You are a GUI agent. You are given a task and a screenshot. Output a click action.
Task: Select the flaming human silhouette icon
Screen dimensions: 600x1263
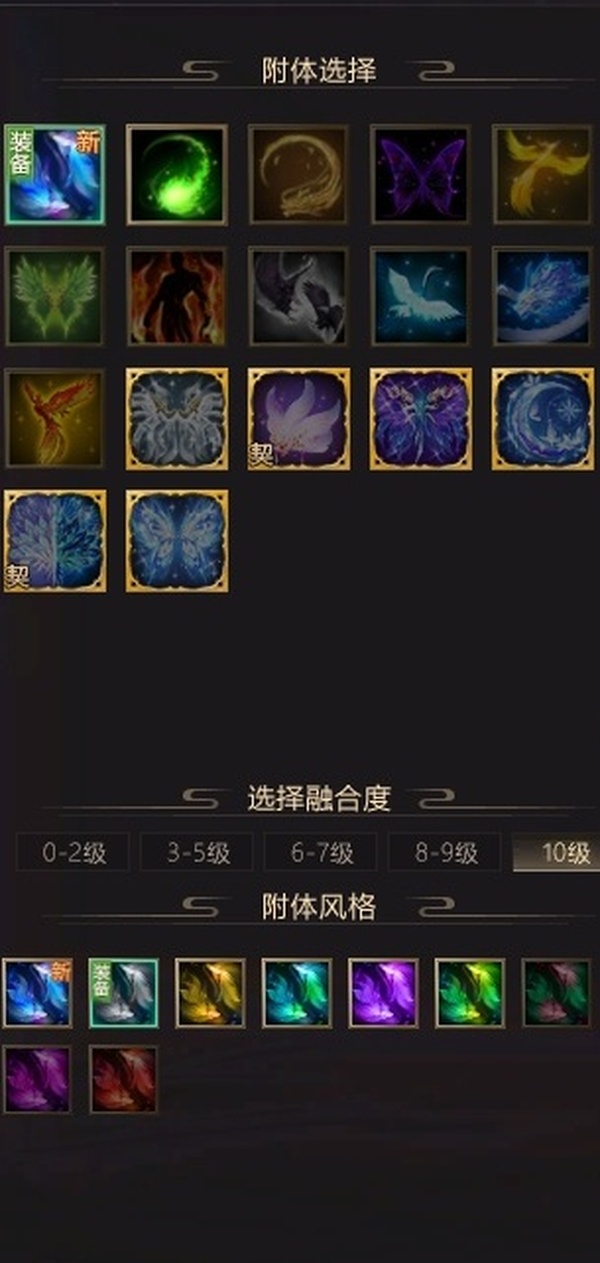click(x=177, y=296)
